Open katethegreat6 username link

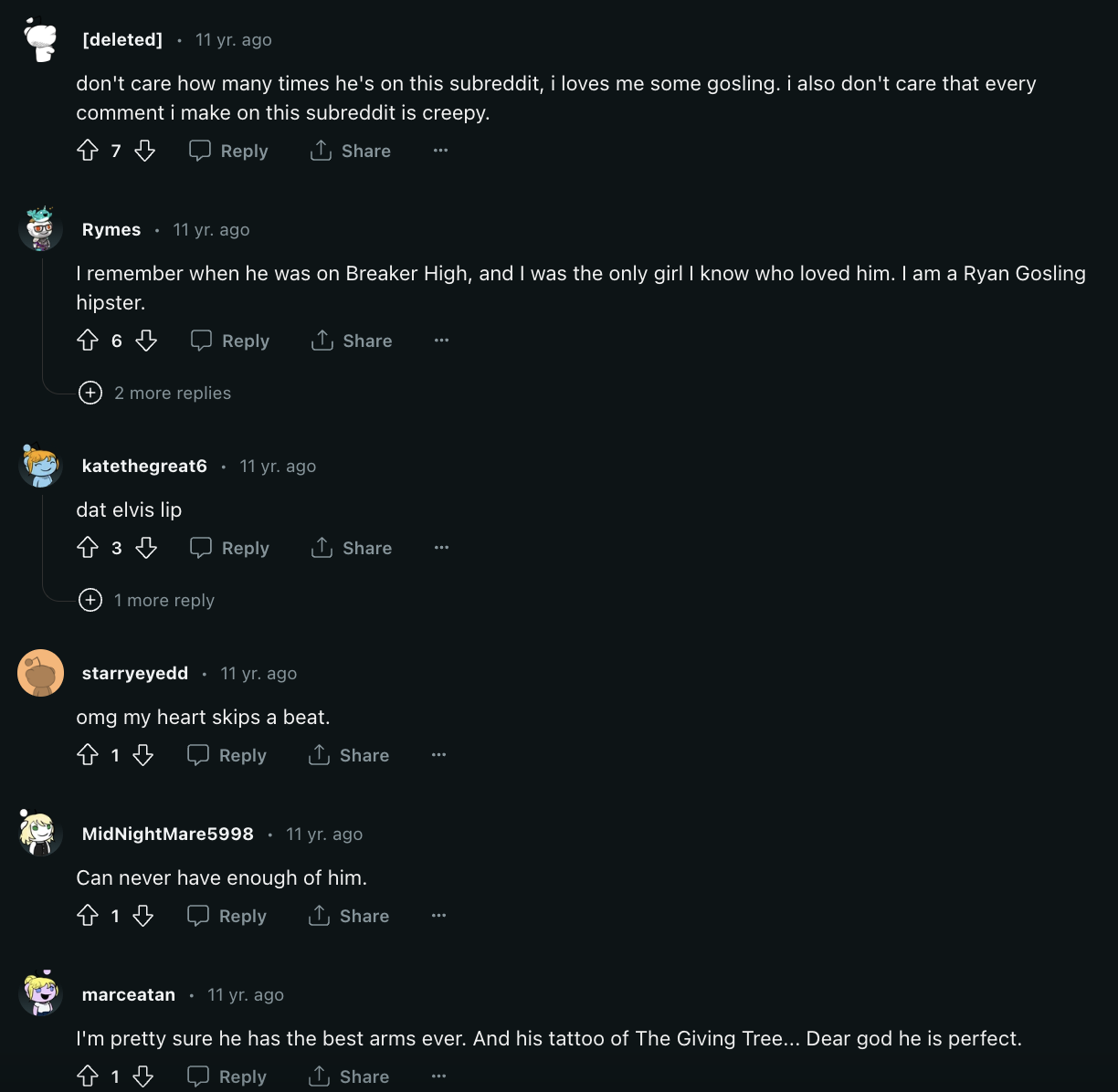(144, 466)
